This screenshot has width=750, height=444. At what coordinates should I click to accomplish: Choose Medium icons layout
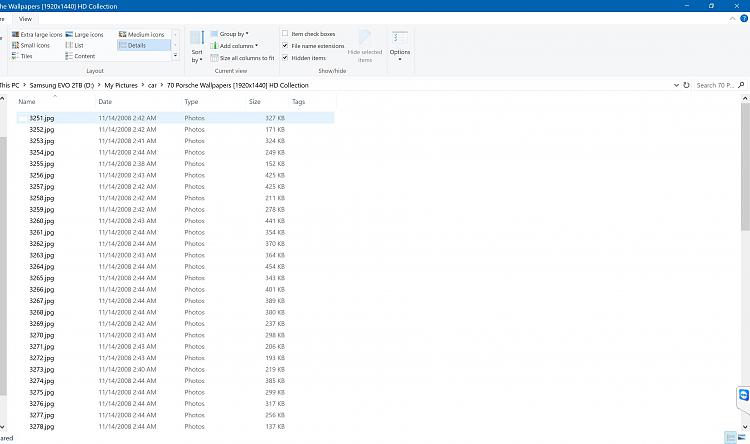[x=142, y=34]
